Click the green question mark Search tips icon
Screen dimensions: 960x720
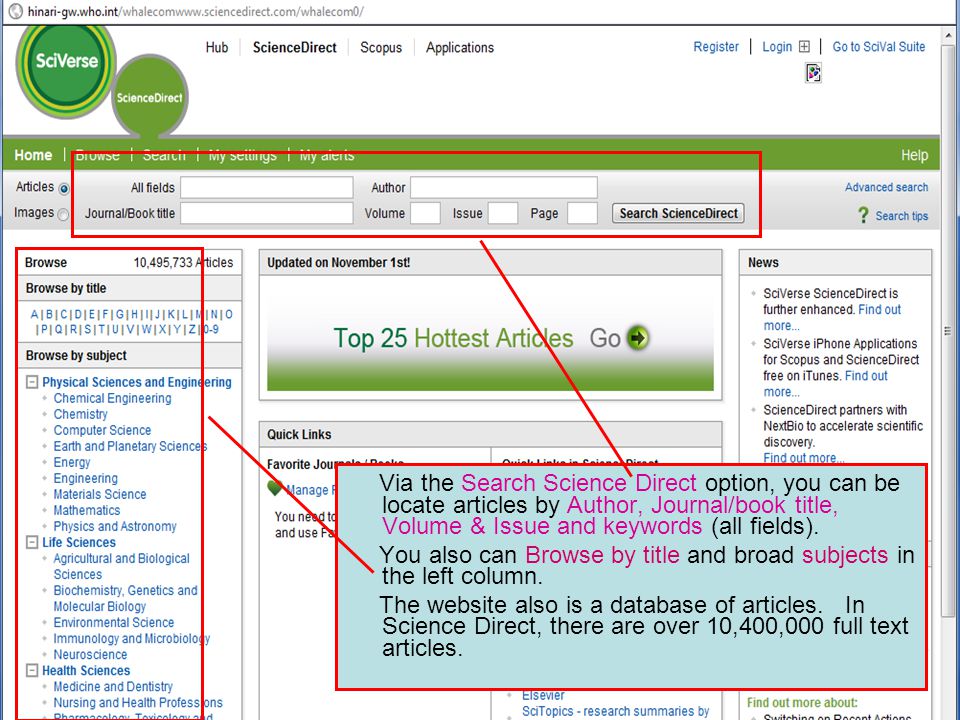pyautogui.click(x=863, y=215)
